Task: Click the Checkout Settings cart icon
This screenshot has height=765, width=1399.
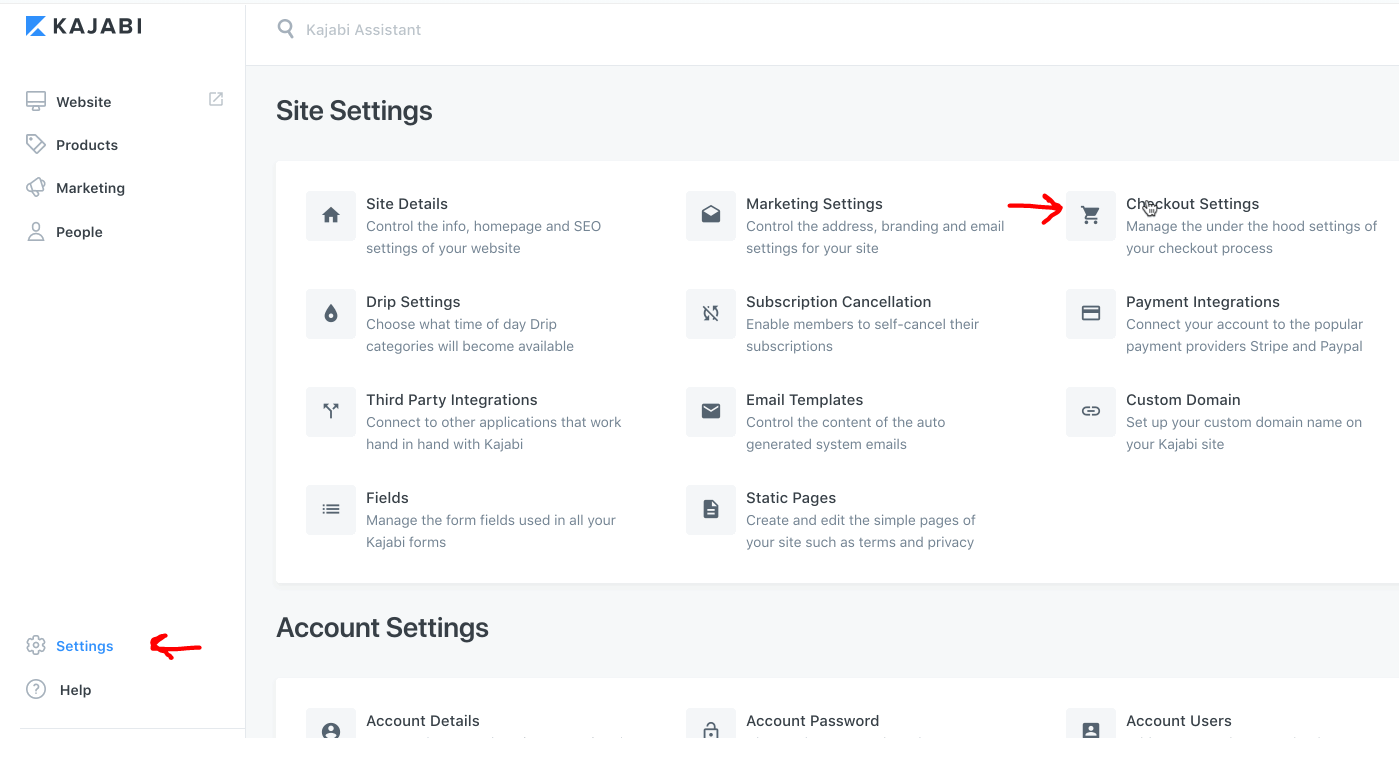Action: [1091, 215]
